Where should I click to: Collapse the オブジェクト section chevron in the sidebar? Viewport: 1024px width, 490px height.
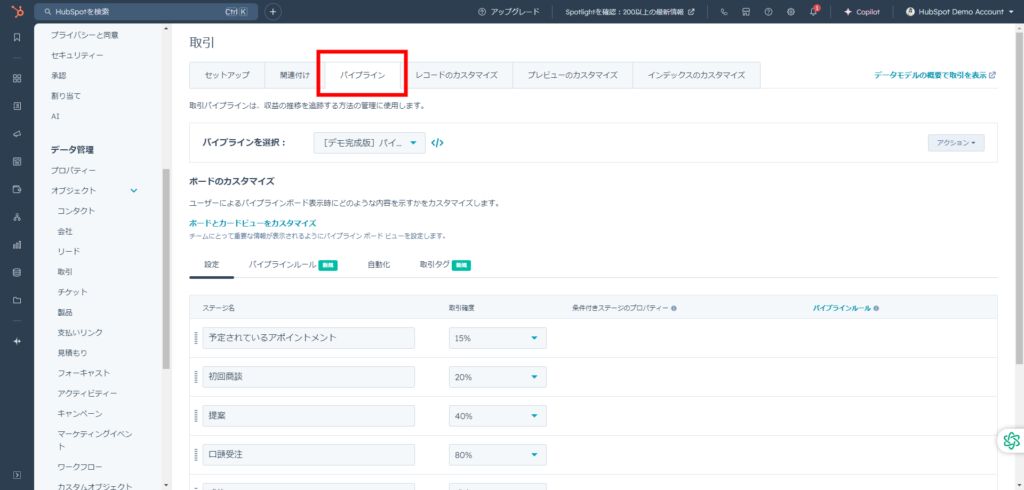click(134, 191)
